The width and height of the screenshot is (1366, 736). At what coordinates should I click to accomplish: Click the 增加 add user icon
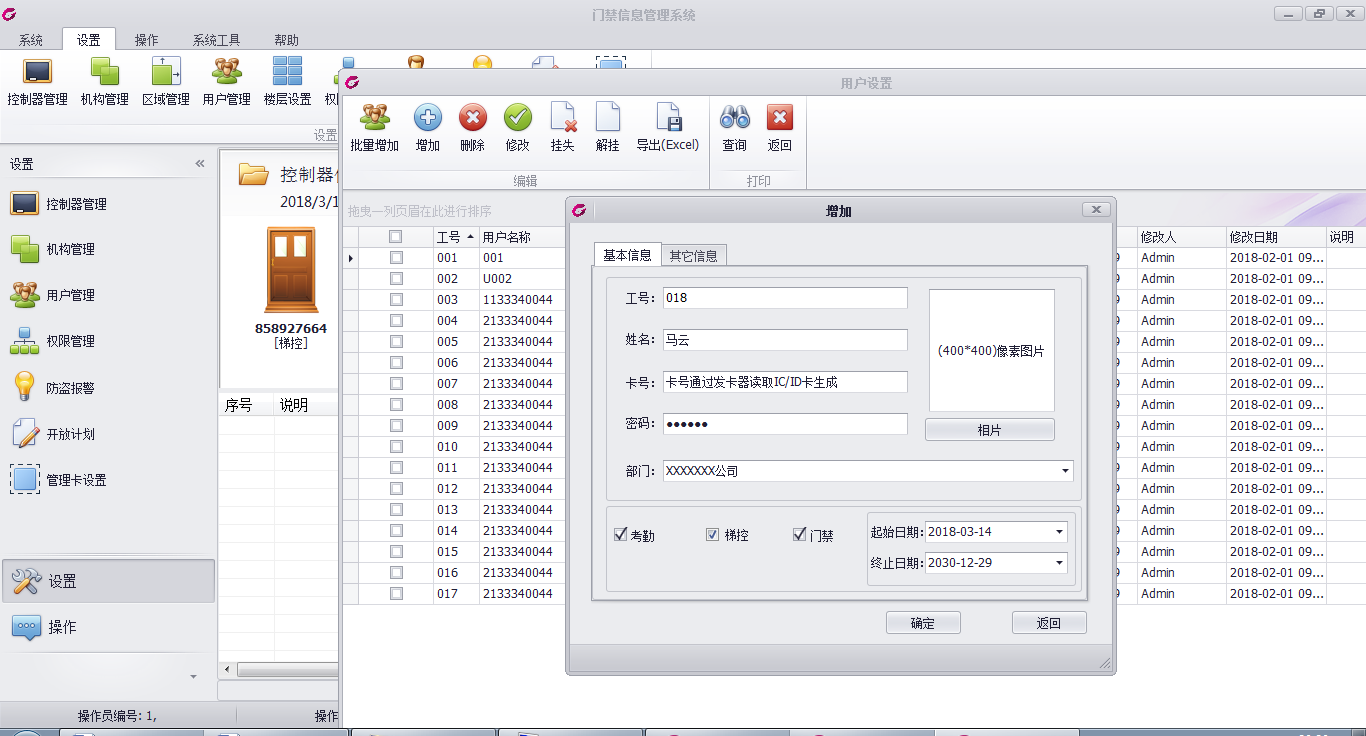pyautogui.click(x=427, y=119)
